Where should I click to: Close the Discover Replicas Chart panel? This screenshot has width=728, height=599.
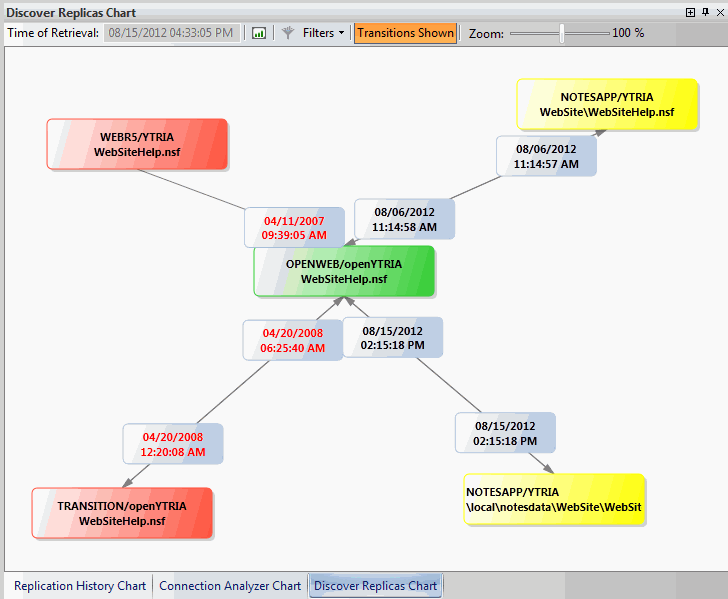point(719,12)
